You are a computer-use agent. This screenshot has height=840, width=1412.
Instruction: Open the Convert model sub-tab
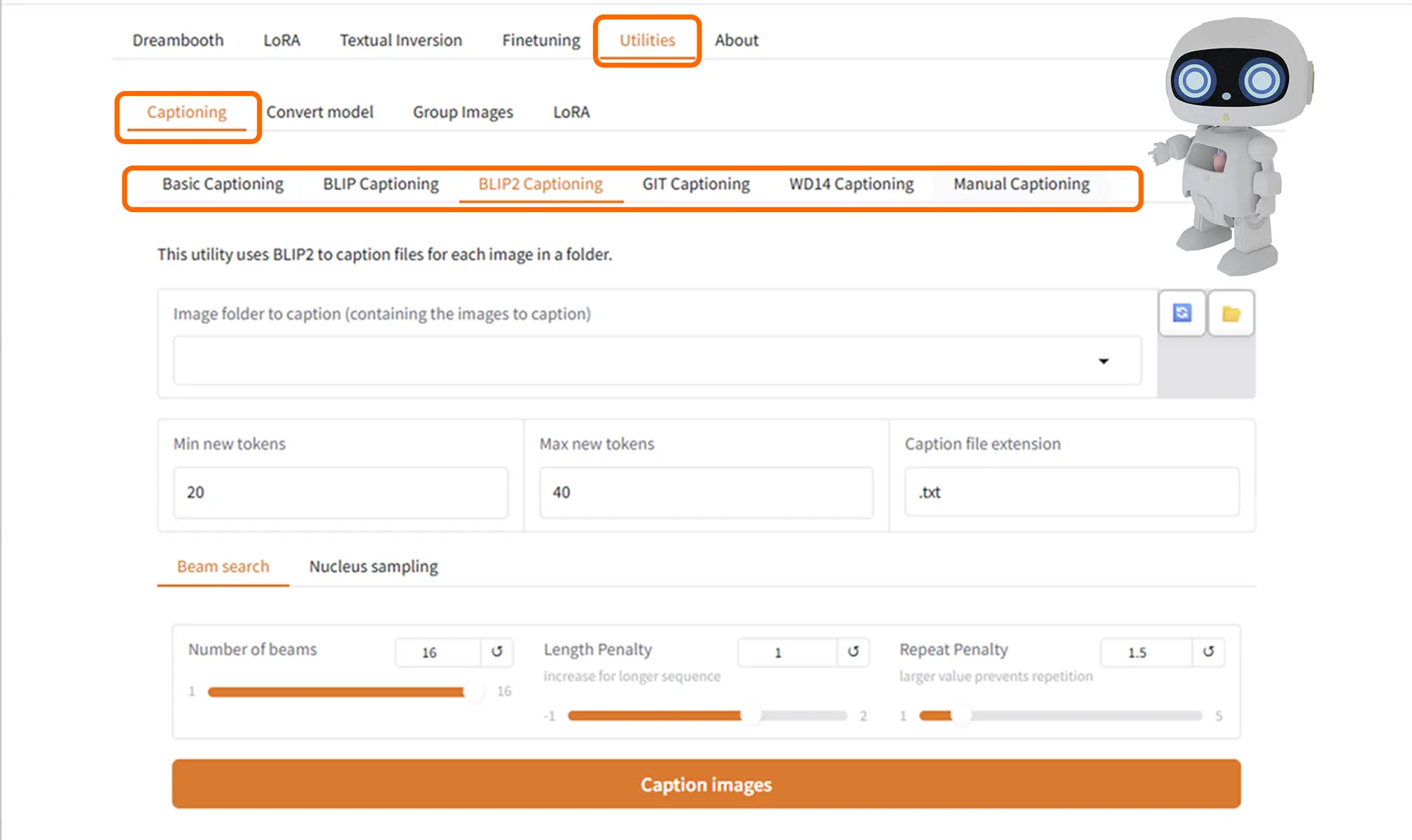coord(319,112)
